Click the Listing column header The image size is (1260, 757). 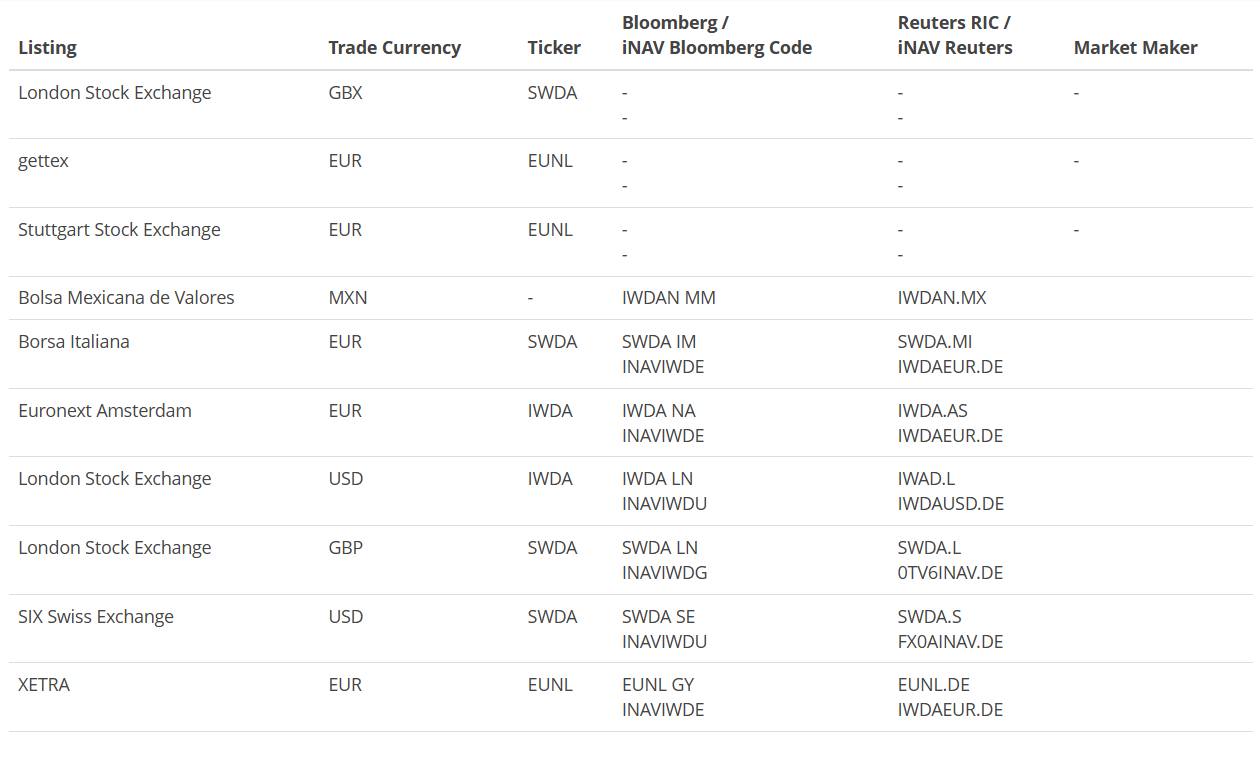[47, 48]
